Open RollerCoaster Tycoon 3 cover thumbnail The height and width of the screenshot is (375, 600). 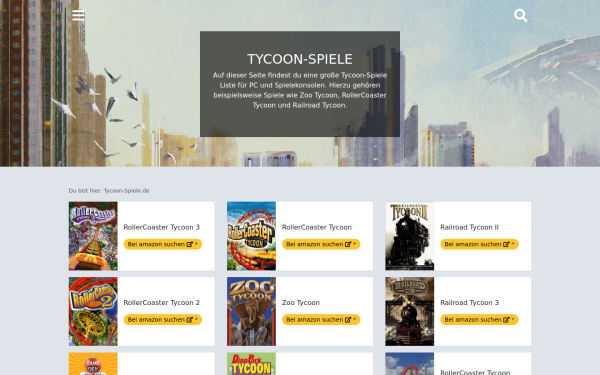[93, 236]
